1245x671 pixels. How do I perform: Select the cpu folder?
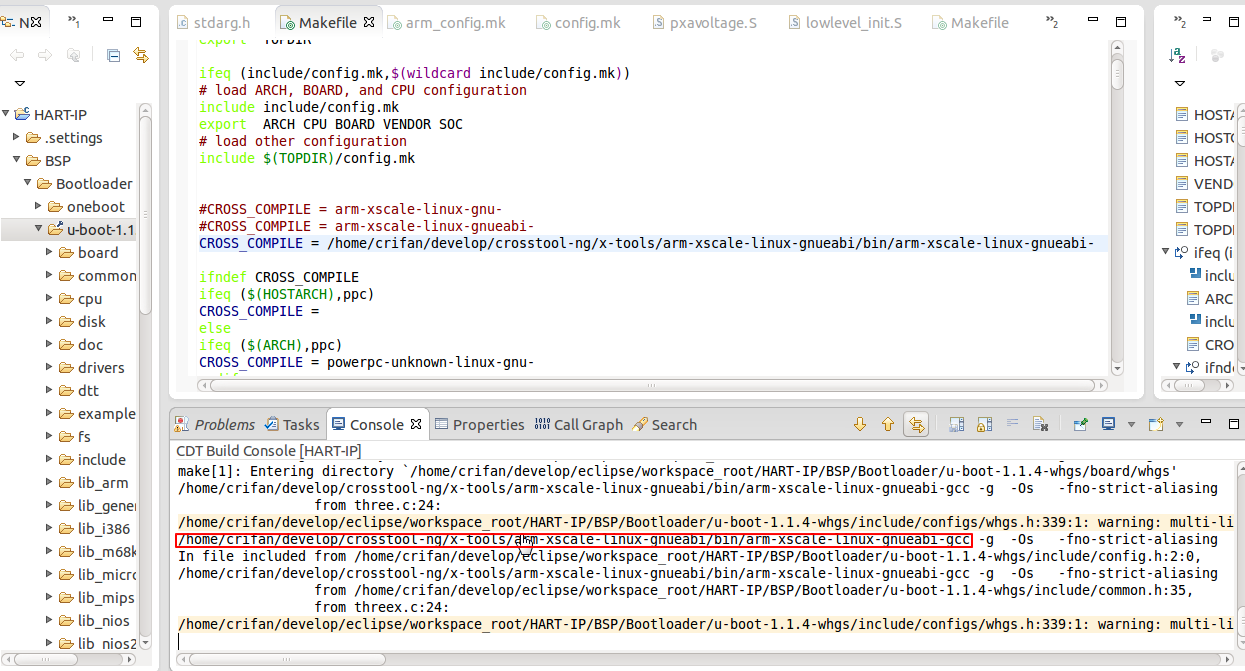click(80, 299)
